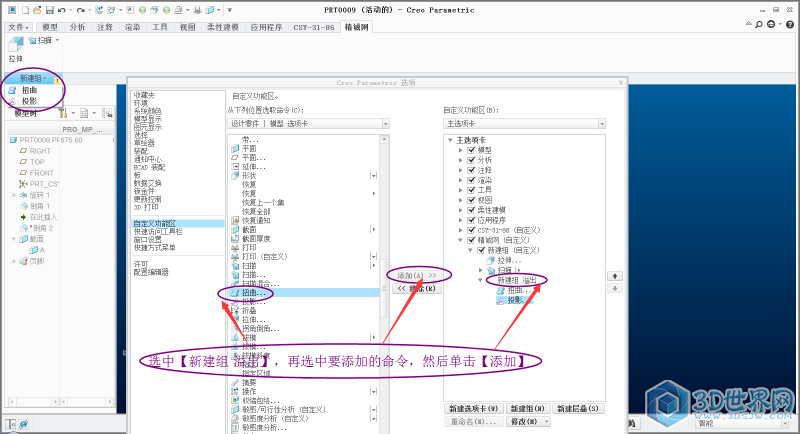The width and height of the screenshot is (800, 434).
Task: Click the Save disk icon in quick access toolbar
Action: [49, 10]
